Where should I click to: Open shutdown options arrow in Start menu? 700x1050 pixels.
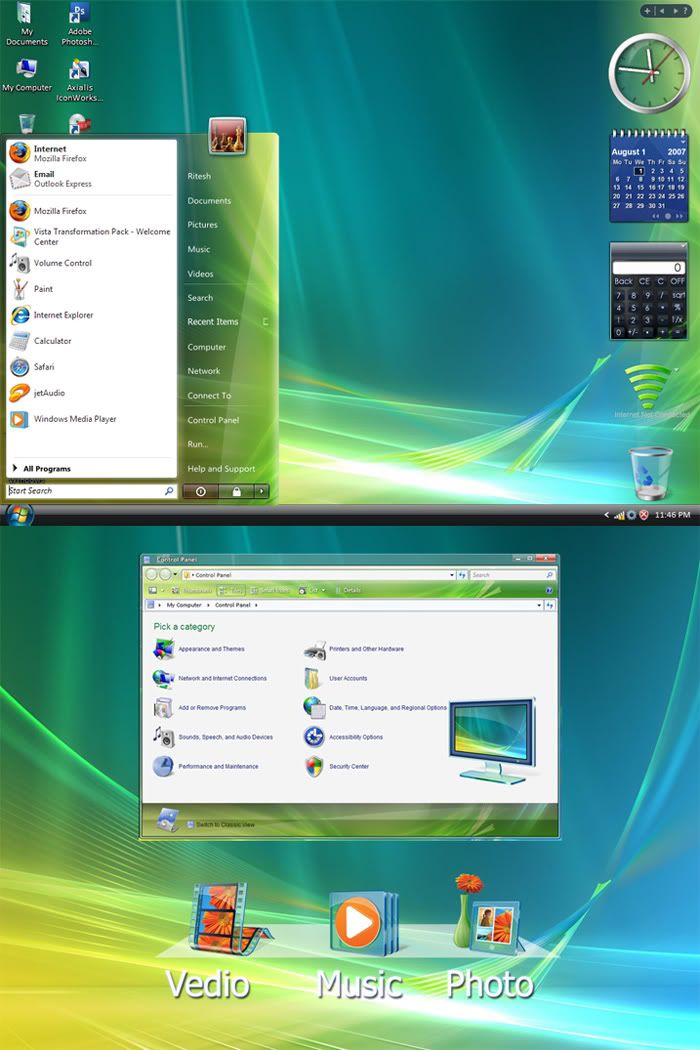(x=261, y=492)
